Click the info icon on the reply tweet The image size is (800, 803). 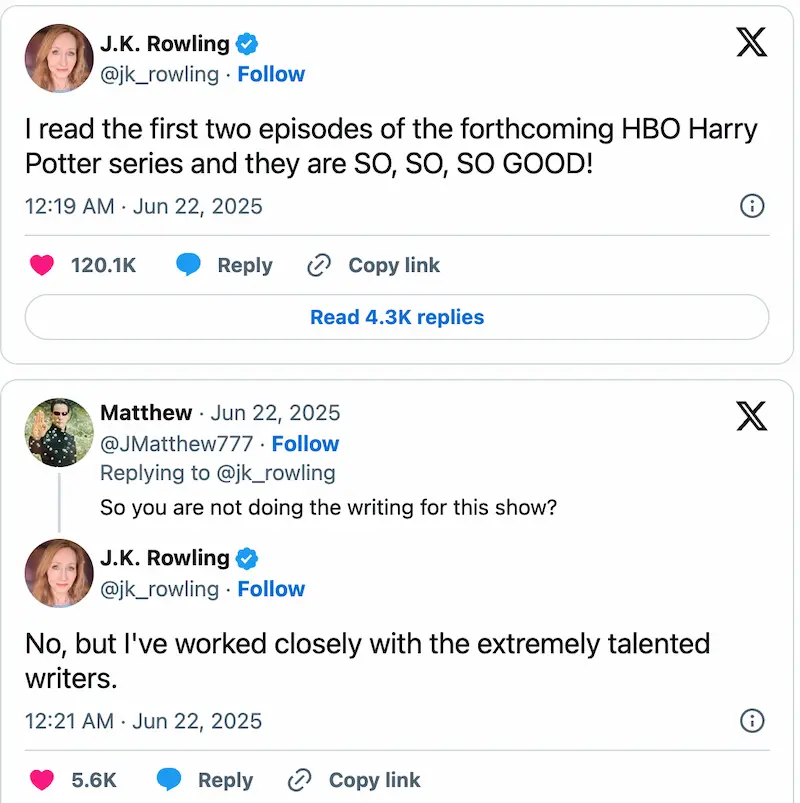tap(751, 720)
